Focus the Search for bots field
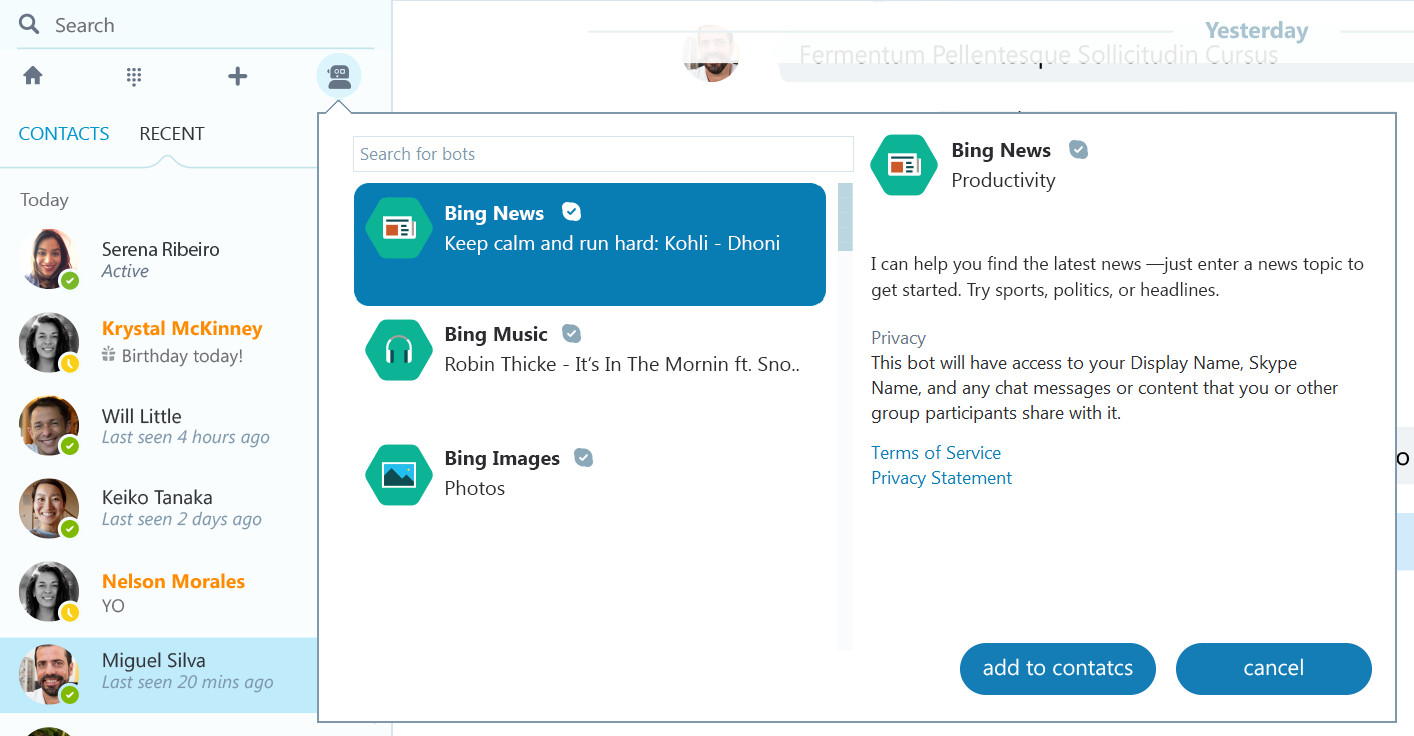 603,154
